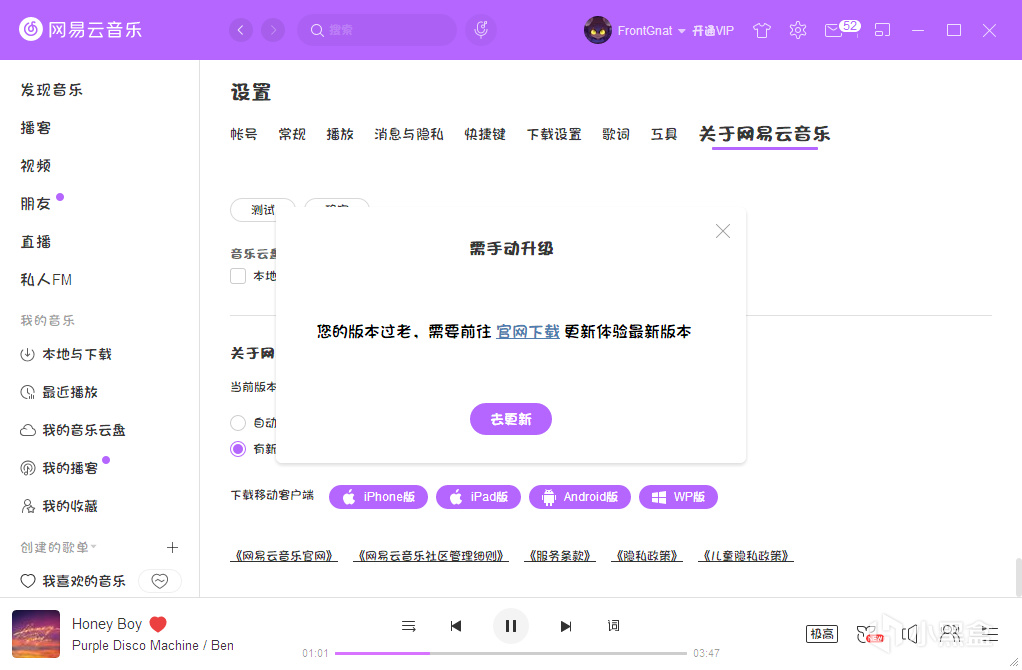Image resolution: width=1022 pixels, height=670 pixels.
Task: Collapse the 创建的歌单 section
Action: pos(58,547)
